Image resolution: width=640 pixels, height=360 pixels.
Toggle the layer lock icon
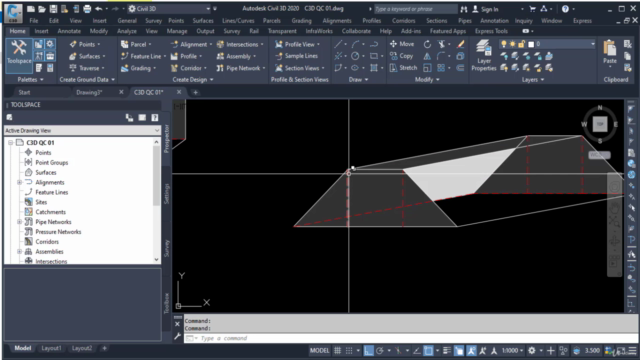point(521,44)
